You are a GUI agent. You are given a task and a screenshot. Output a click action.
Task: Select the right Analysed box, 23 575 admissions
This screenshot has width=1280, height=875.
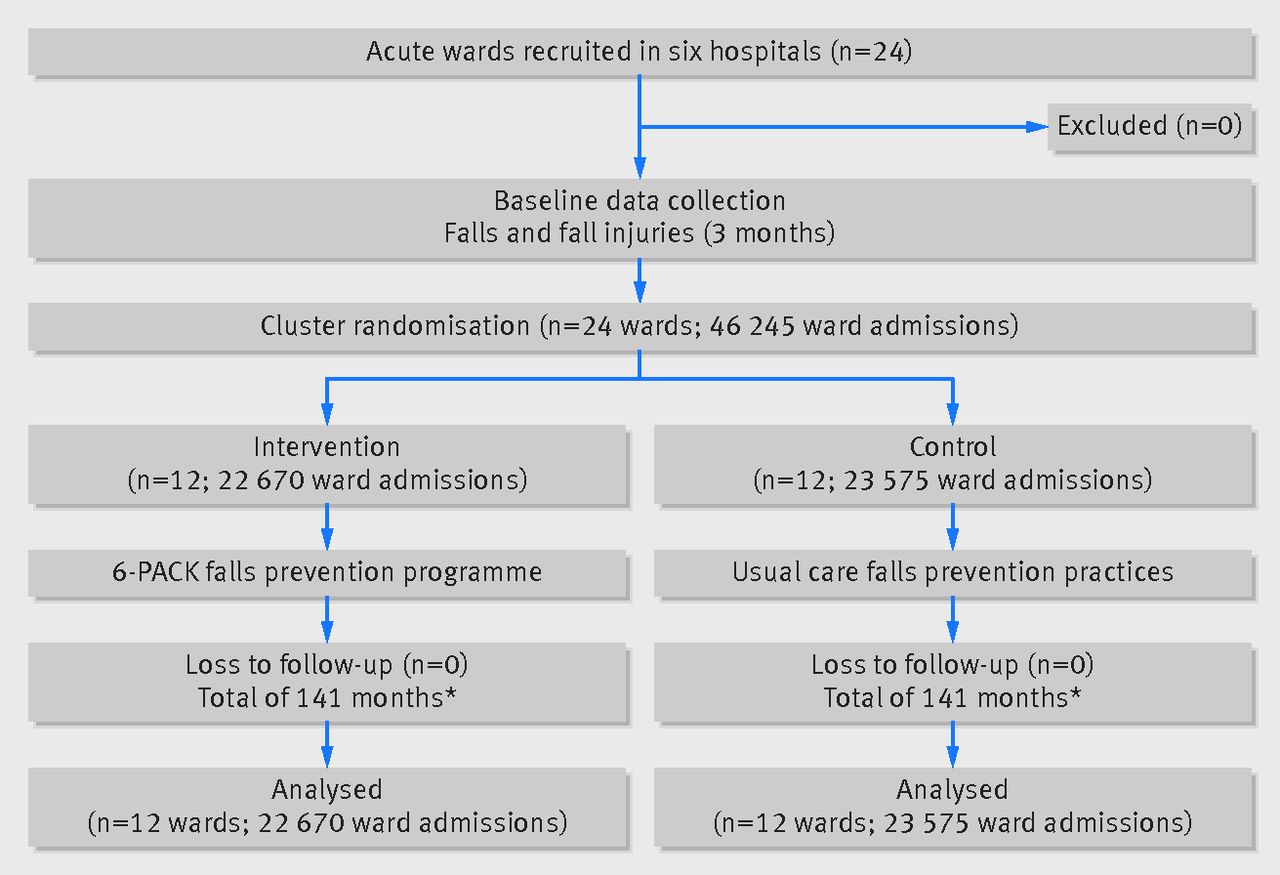[x=952, y=806]
